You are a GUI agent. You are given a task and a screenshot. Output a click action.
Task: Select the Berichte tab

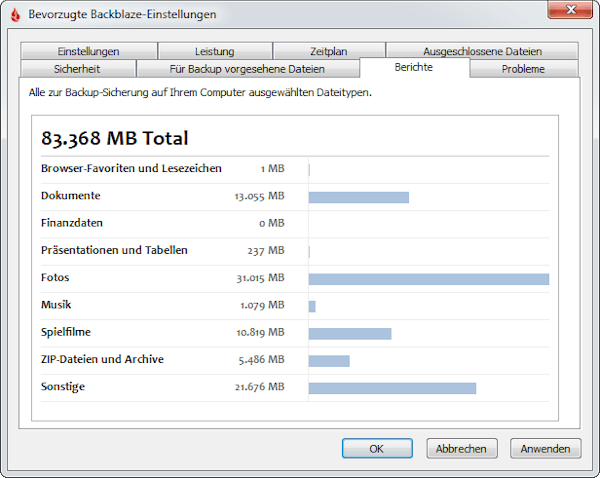[x=414, y=67]
